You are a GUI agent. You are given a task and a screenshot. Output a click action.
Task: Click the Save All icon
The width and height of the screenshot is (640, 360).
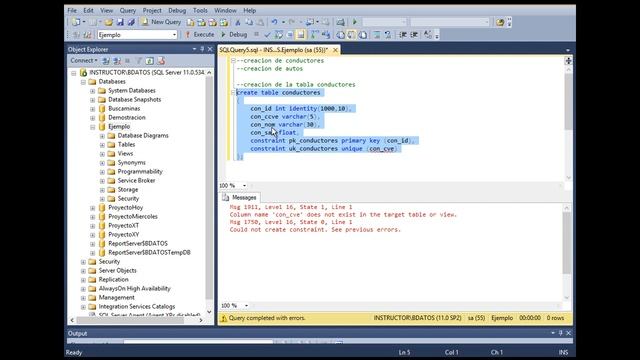coord(131,22)
